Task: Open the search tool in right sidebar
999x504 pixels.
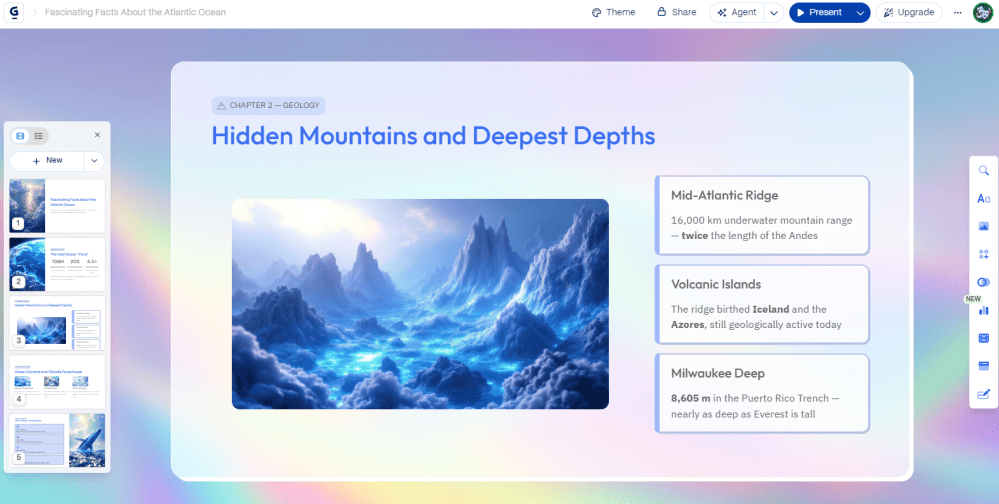Action: pos(984,171)
